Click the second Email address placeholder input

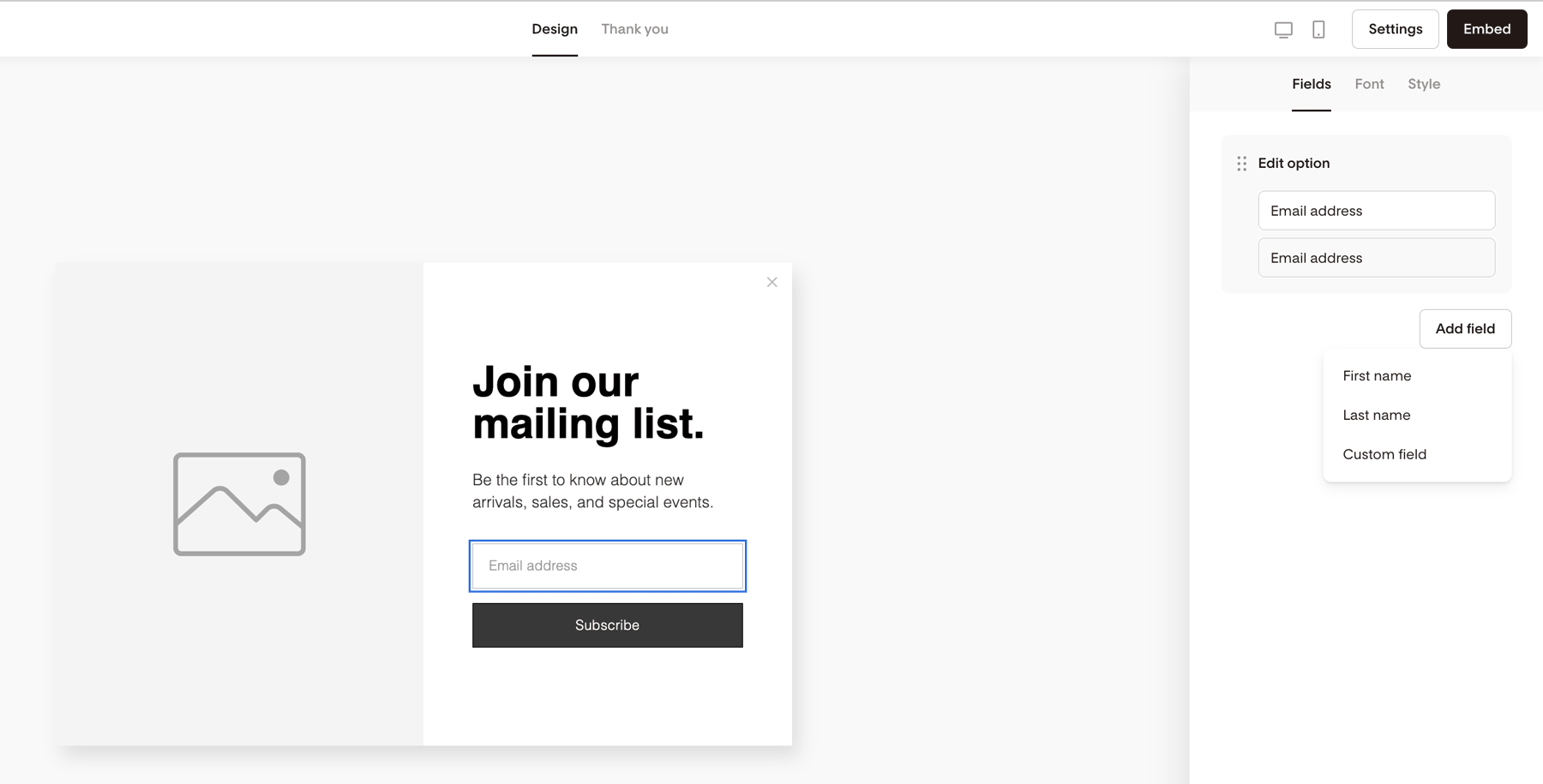coord(1377,258)
